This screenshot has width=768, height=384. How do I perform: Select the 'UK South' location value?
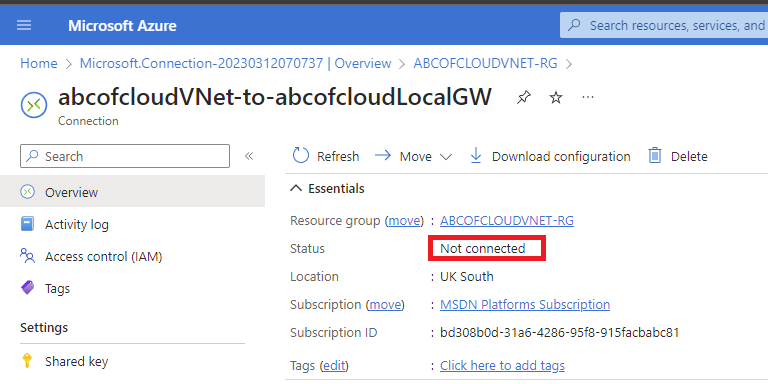tap(467, 277)
